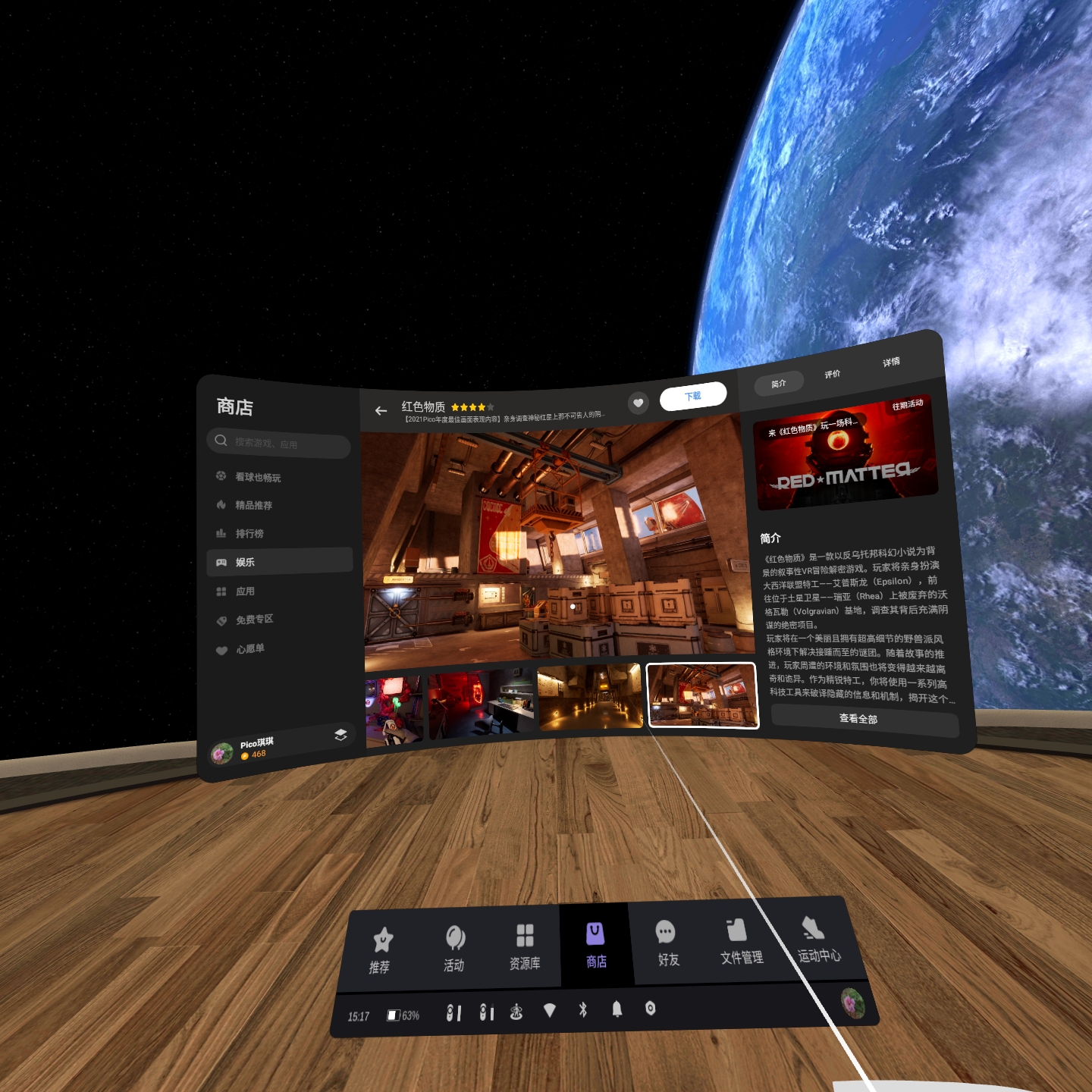Select the second thumbnail with red-lit office
Screen dimensions: 1092x1092
click(x=480, y=702)
